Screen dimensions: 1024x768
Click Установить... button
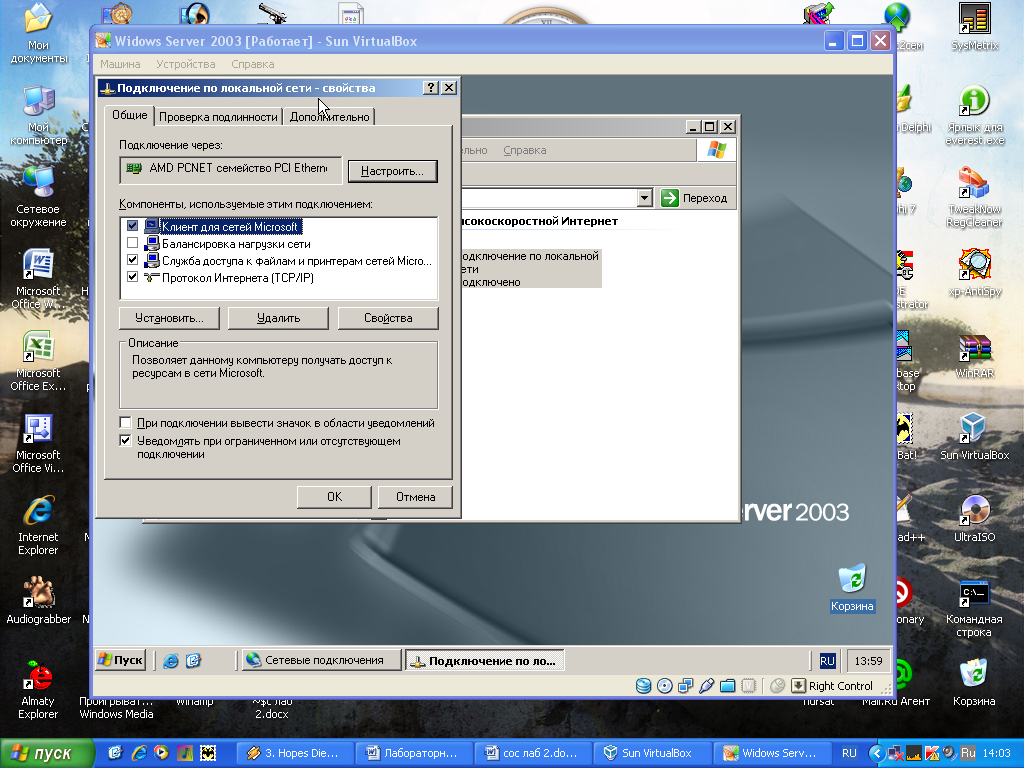[169, 318]
